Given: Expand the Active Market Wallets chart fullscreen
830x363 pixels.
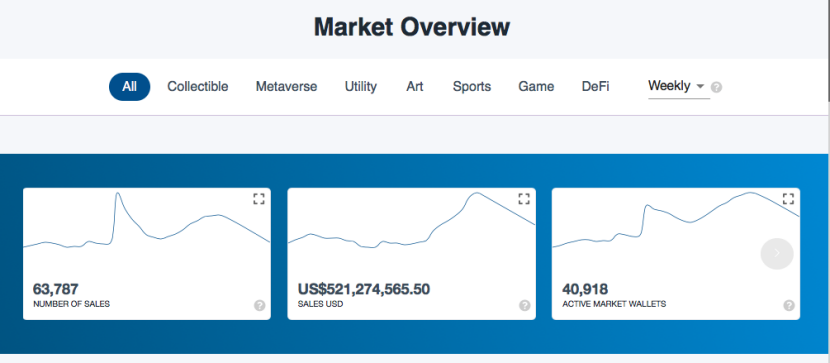Looking at the screenshot, I should click(788, 199).
